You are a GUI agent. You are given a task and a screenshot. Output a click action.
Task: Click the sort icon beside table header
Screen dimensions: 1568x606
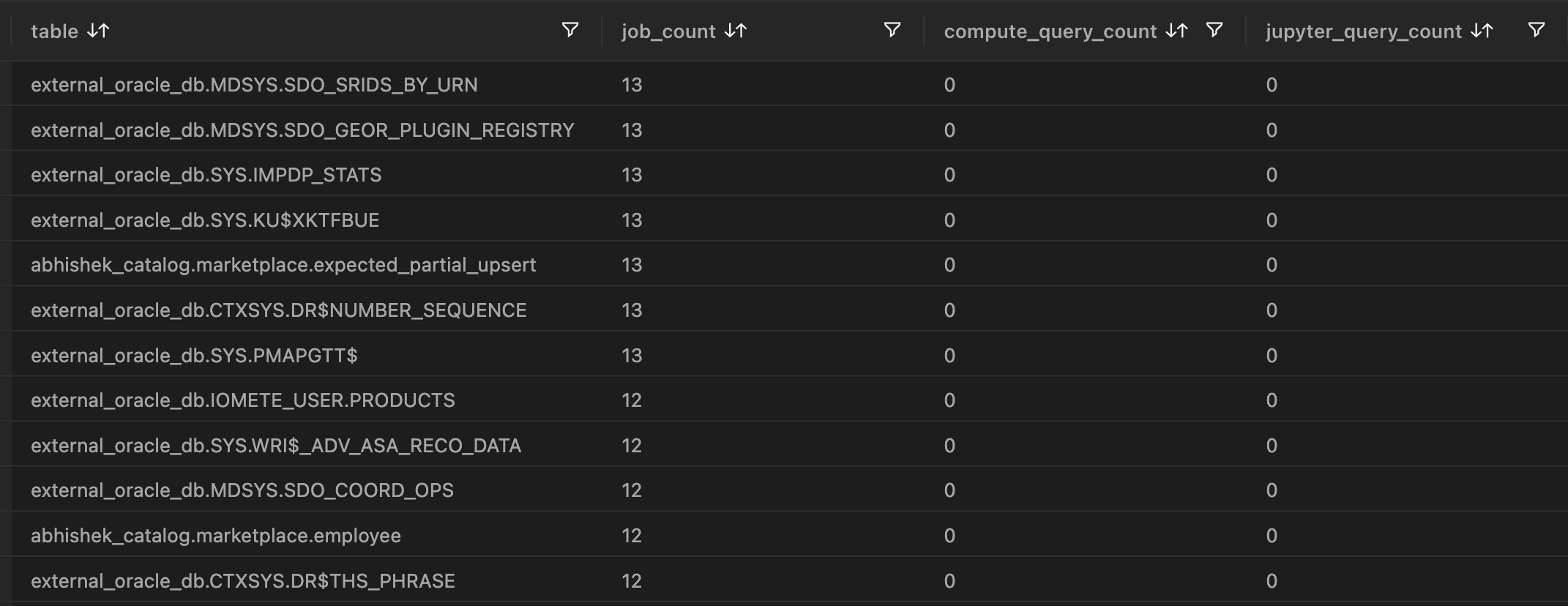[x=98, y=31]
